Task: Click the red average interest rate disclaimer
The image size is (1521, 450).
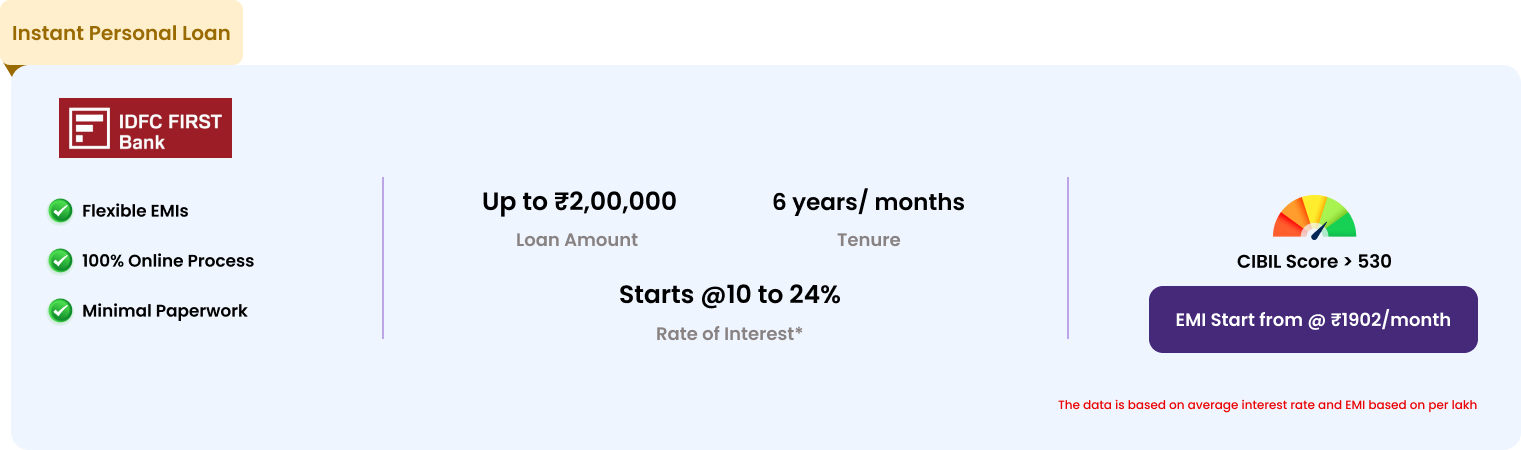Action: [x=1267, y=405]
